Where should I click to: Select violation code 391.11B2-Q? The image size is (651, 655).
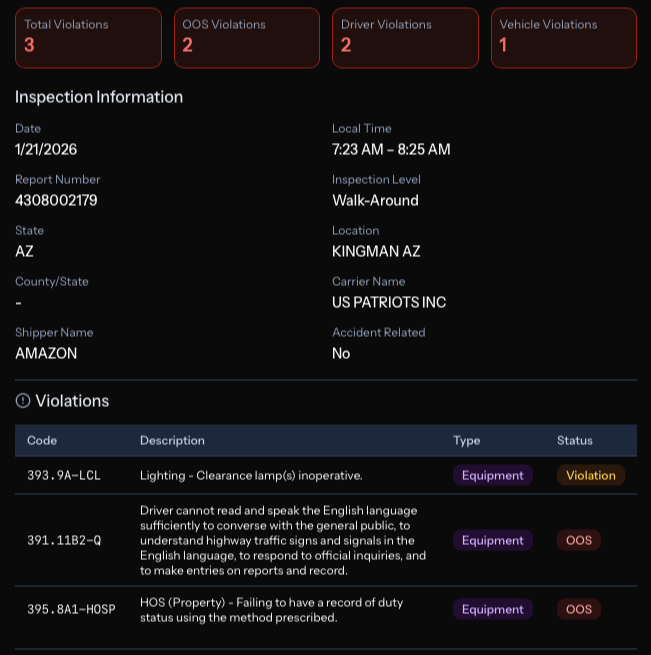(64, 541)
